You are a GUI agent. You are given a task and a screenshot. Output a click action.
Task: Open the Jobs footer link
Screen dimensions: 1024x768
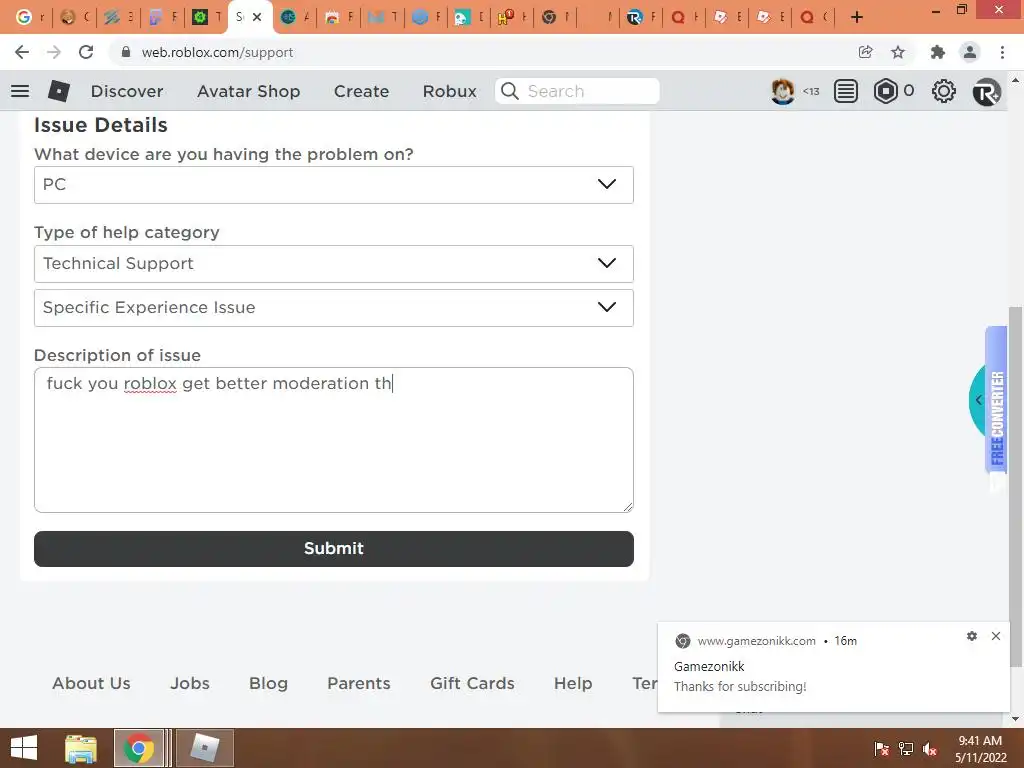click(190, 683)
